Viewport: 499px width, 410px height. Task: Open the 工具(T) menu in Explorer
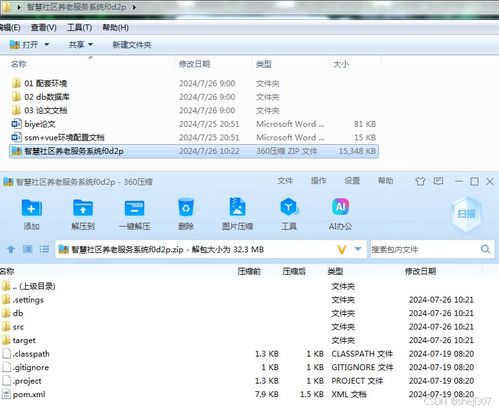point(79,28)
